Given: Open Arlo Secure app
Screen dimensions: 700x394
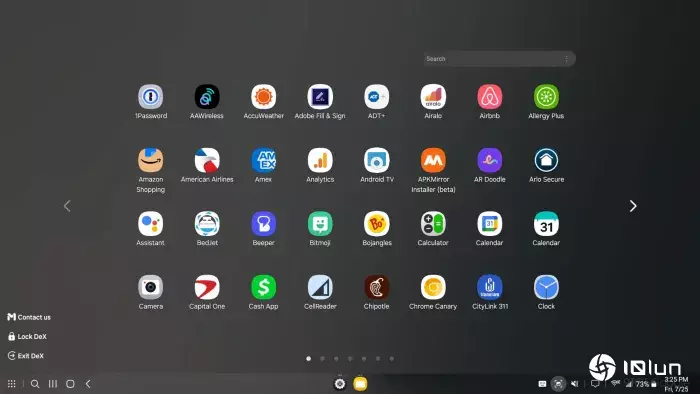Looking at the screenshot, I should tap(546, 160).
